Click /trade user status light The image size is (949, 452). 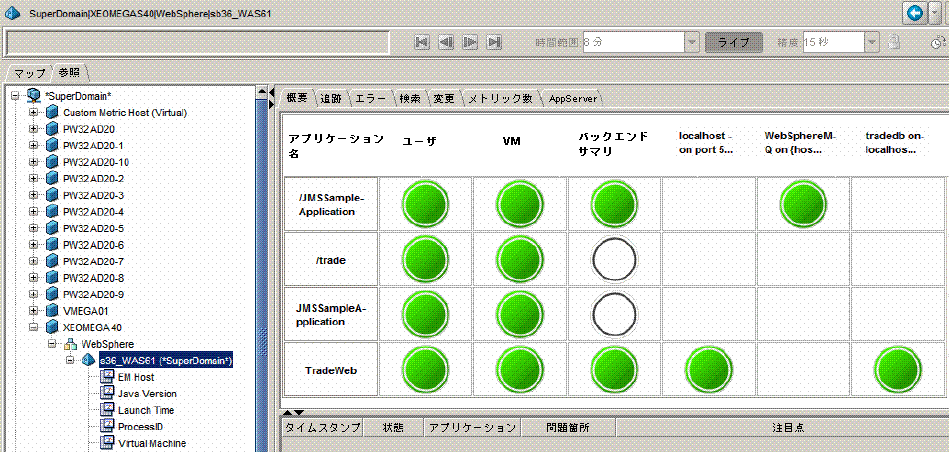425,260
